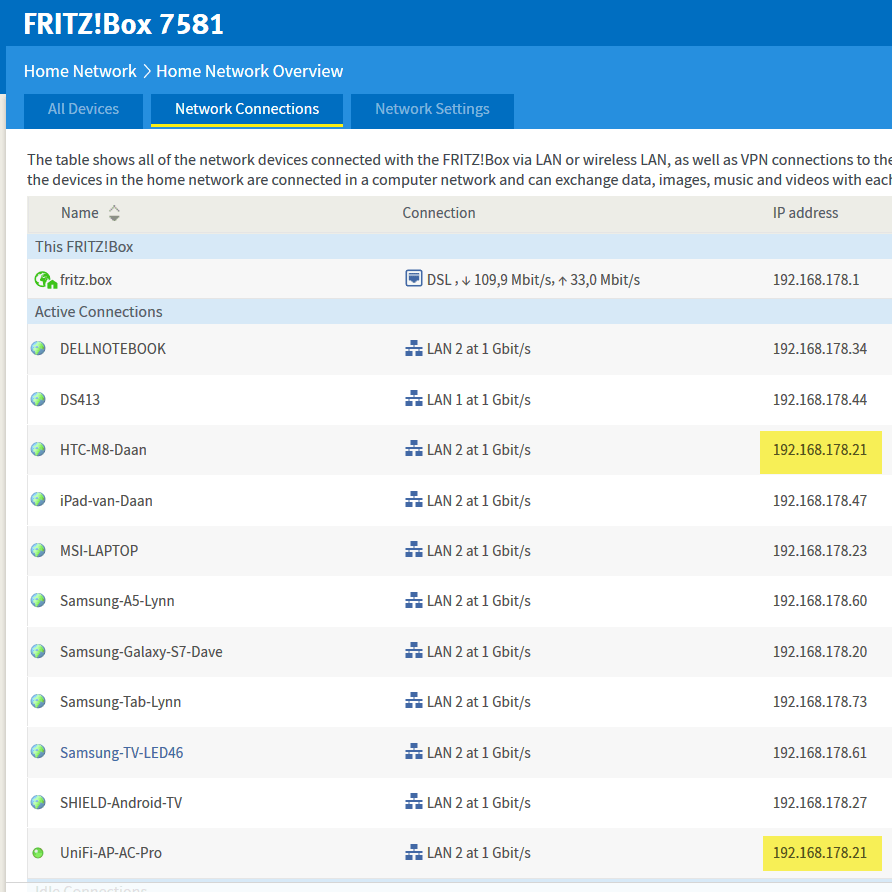Click the globe icon beside DELLNOTEBOOK

pyautogui.click(x=38, y=349)
